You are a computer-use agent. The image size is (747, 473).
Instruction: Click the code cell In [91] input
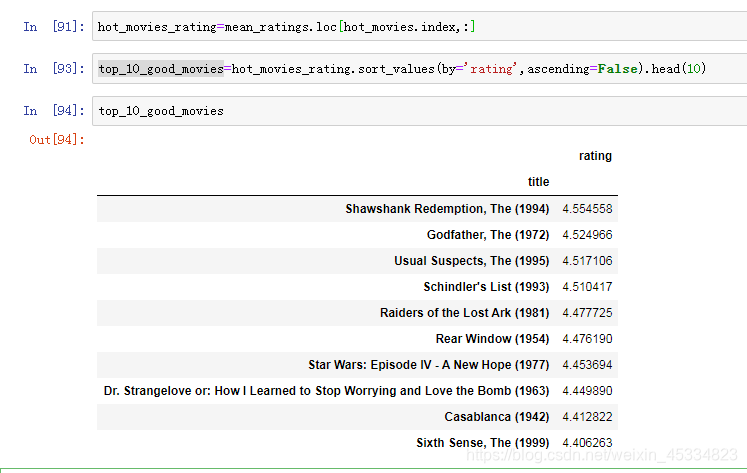pyautogui.click(x=419, y=27)
